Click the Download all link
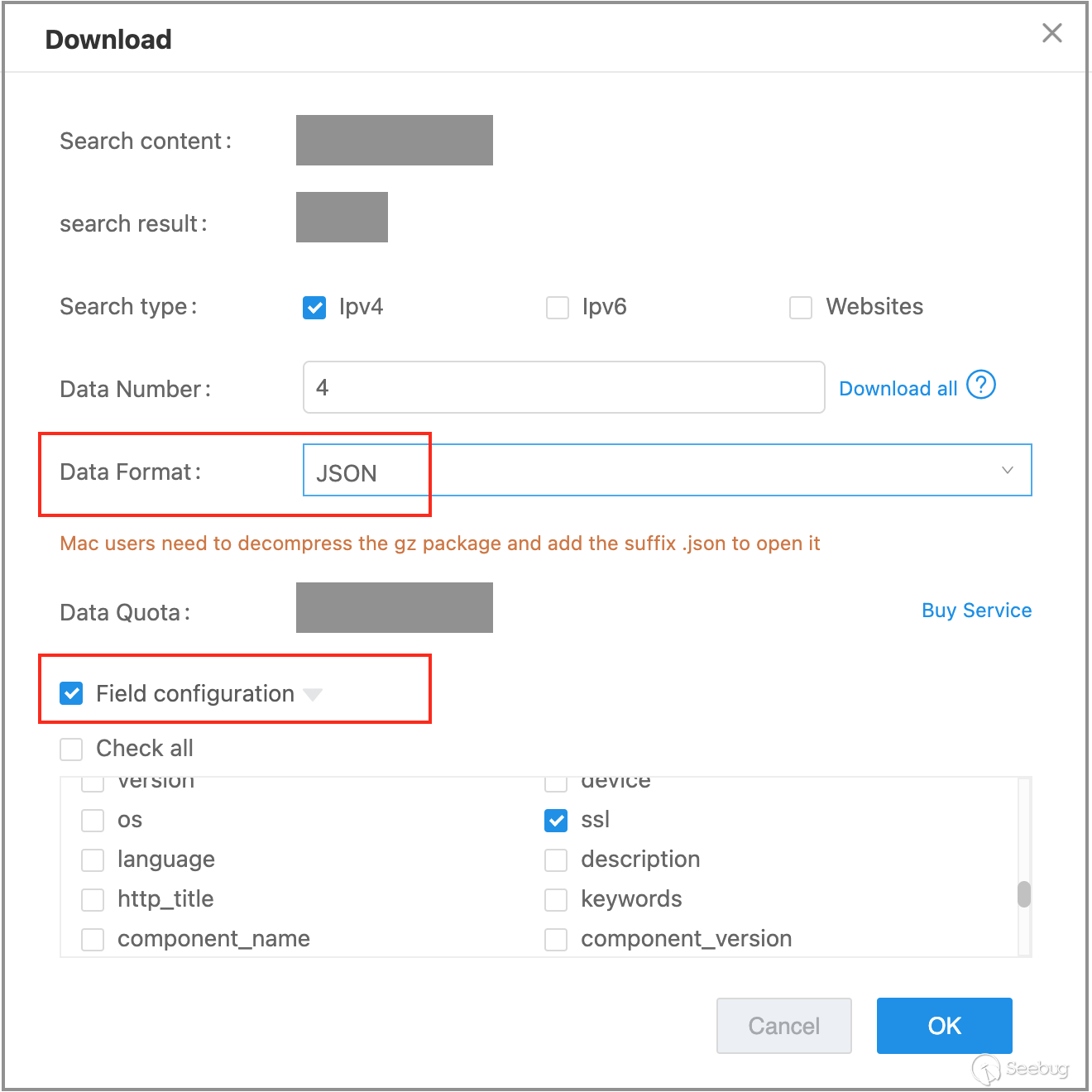Image resolution: width=1092 pixels, height=1092 pixels. point(898,389)
